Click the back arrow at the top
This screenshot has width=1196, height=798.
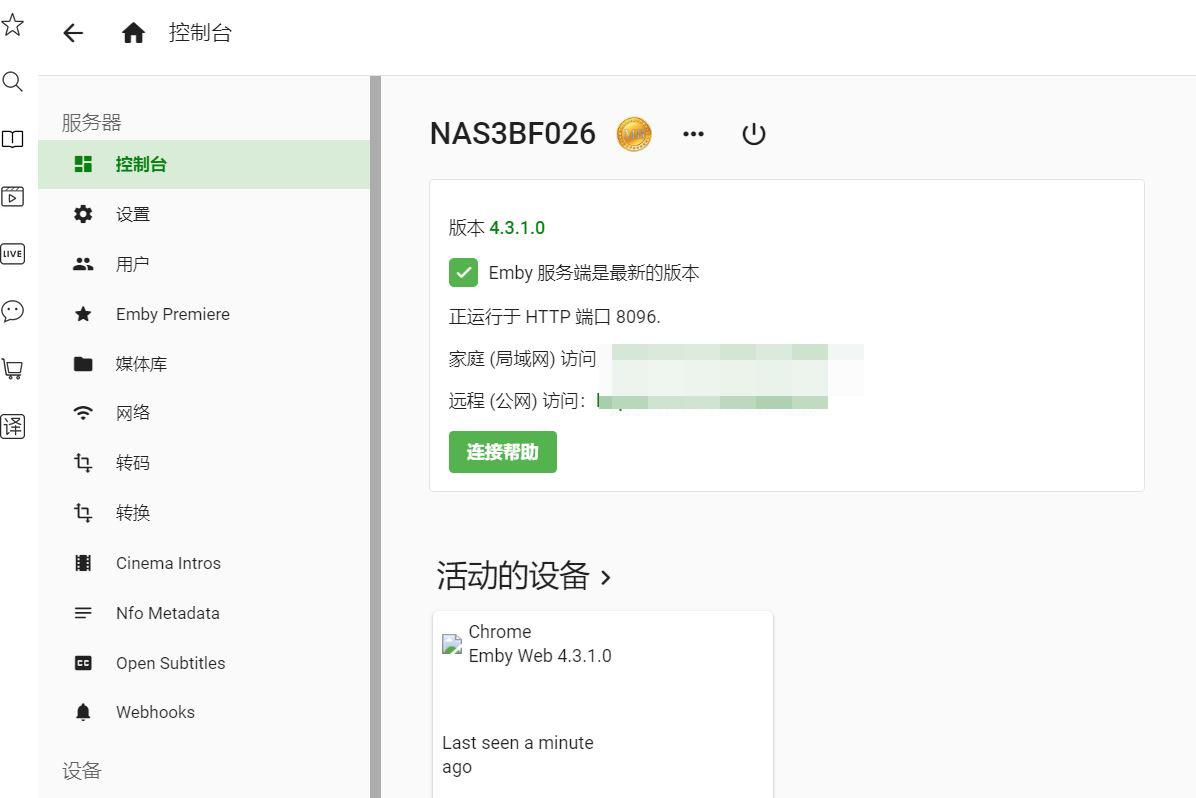point(73,32)
